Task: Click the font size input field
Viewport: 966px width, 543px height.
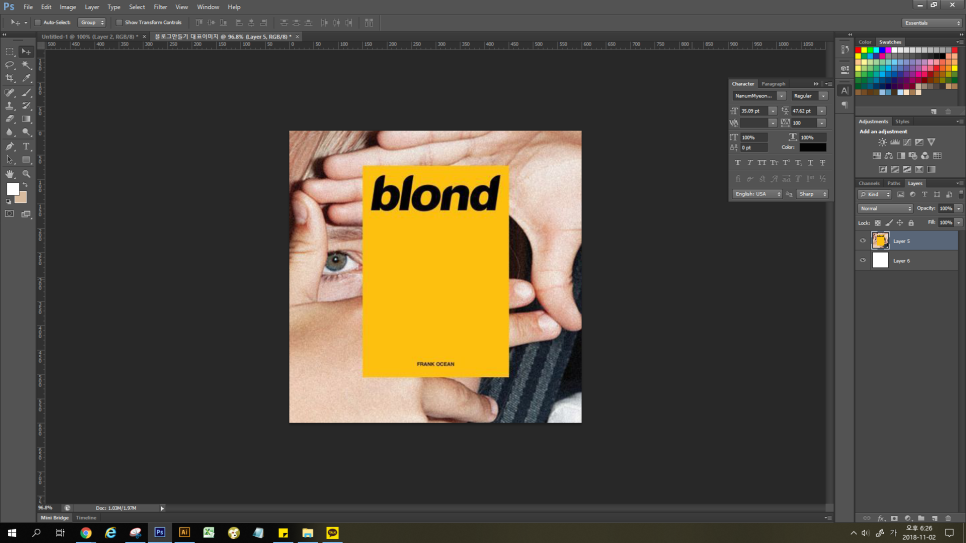Action: click(x=753, y=111)
